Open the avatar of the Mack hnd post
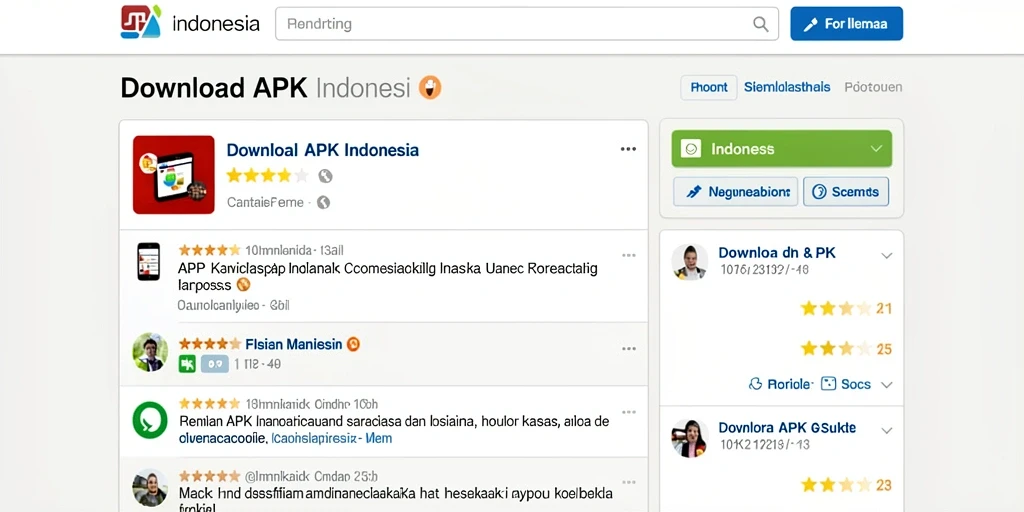The width and height of the screenshot is (1024, 512). [x=150, y=487]
